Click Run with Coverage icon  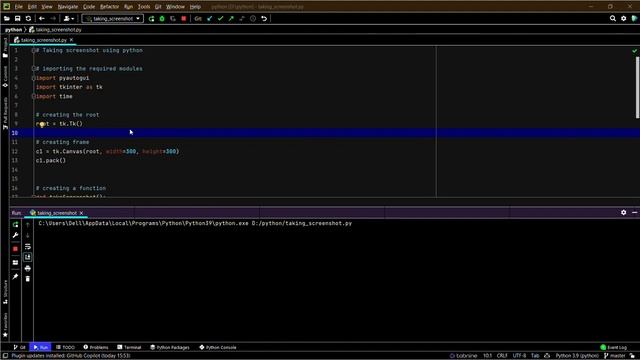click(173, 18)
